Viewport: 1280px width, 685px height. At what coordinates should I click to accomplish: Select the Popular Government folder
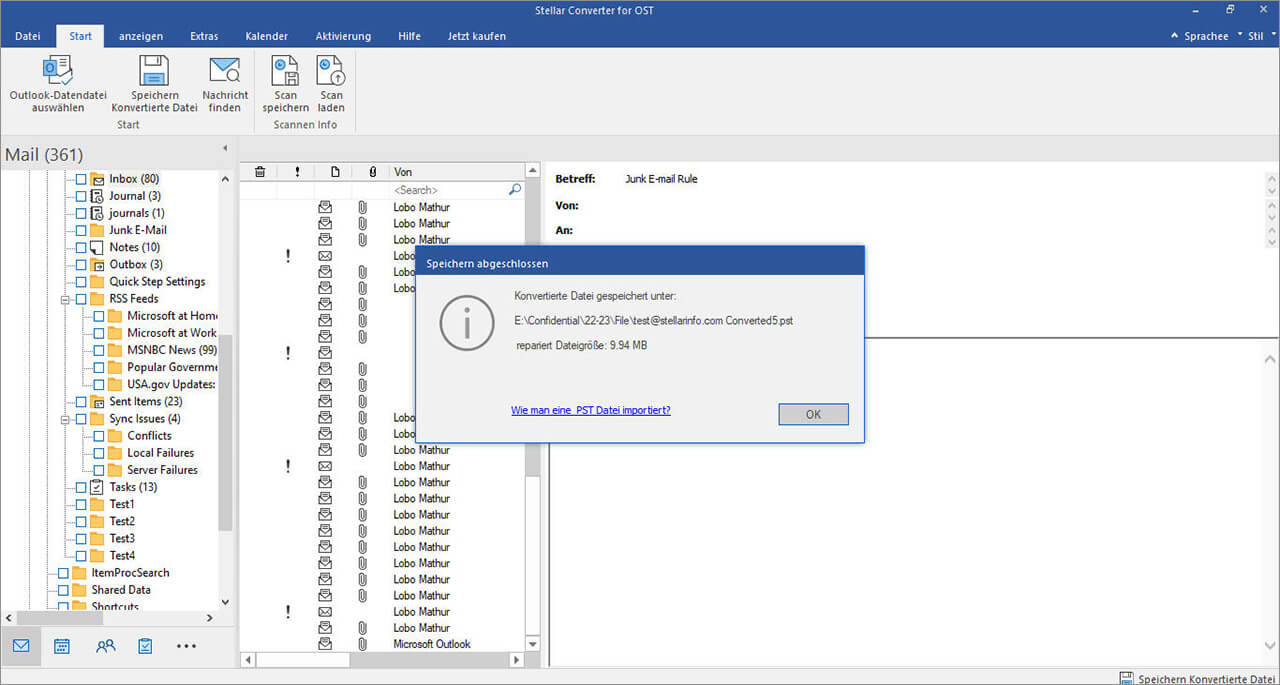pyautogui.click(x=172, y=367)
